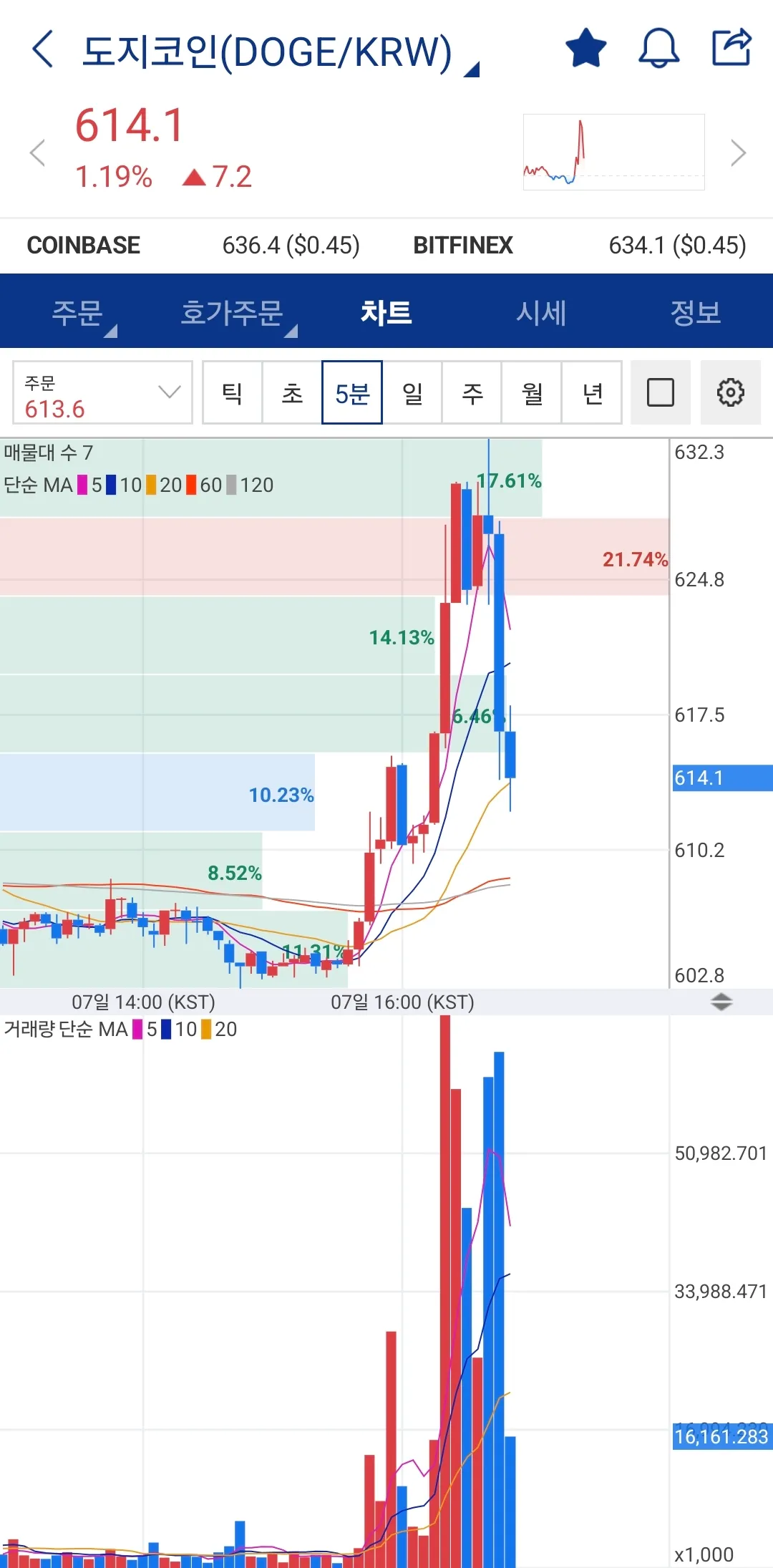Image resolution: width=773 pixels, height=1568 pixels.
Task: Select the 초 chart interval
Action: point(292,392)
